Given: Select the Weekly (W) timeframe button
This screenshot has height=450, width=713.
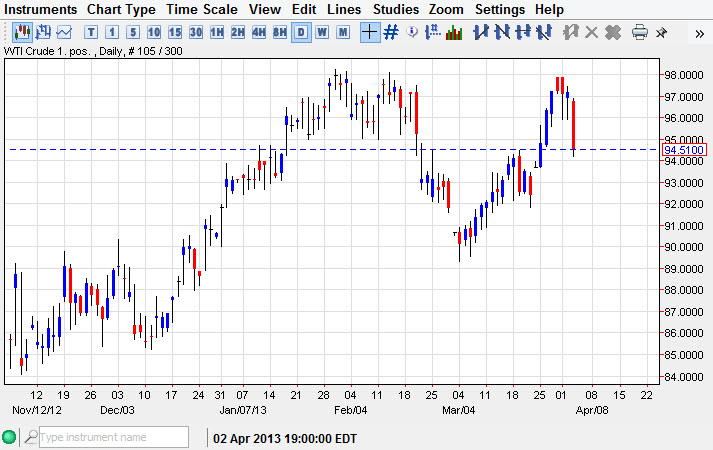Looking at the screenshot, I should (321, 32).
